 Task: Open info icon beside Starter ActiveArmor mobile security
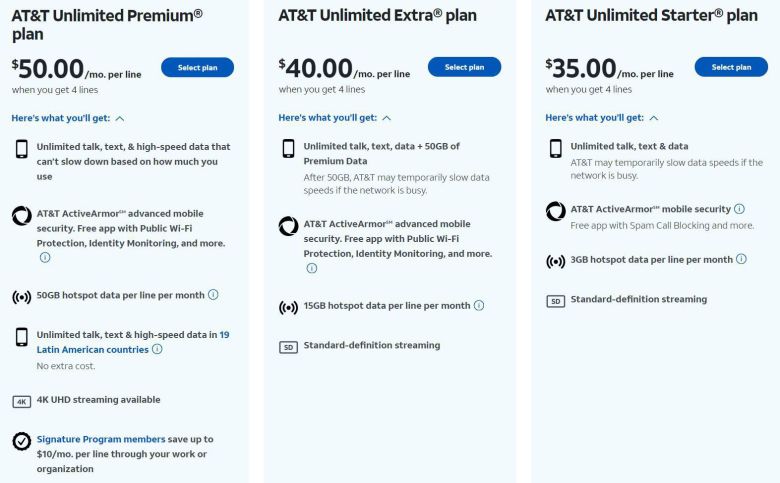pos(739,209)
